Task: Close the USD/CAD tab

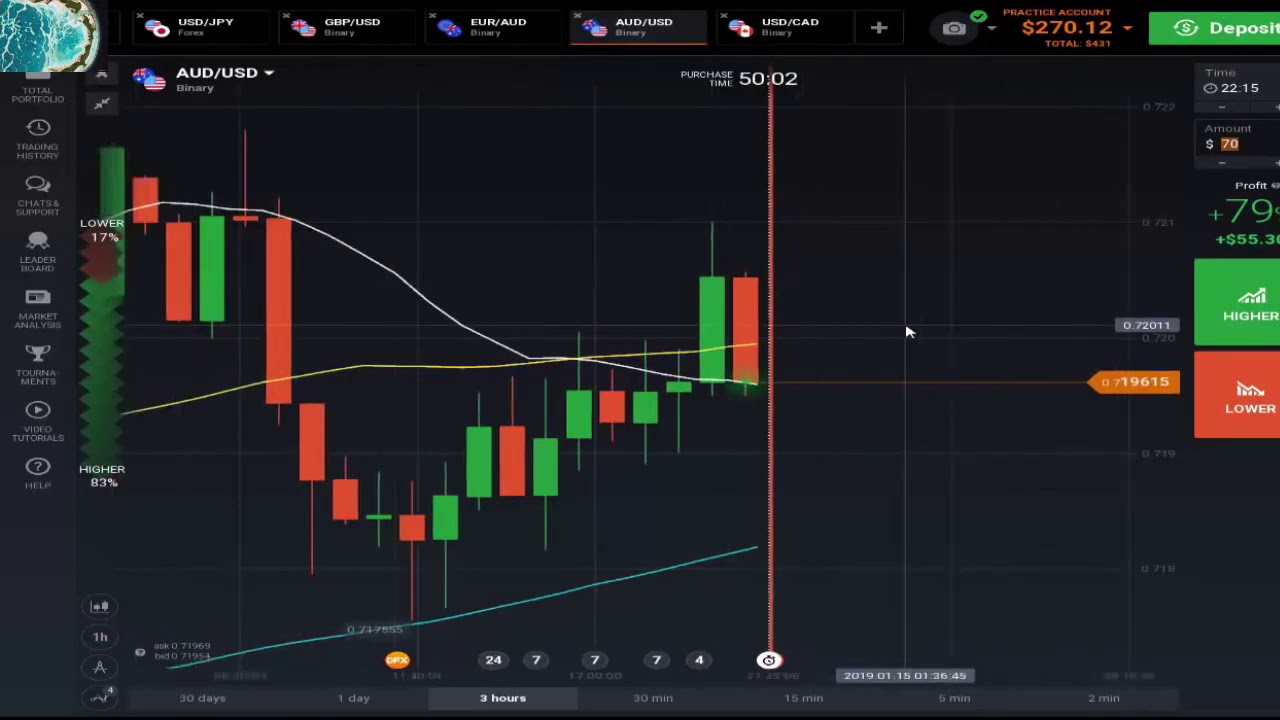Action: click(725, 17)
